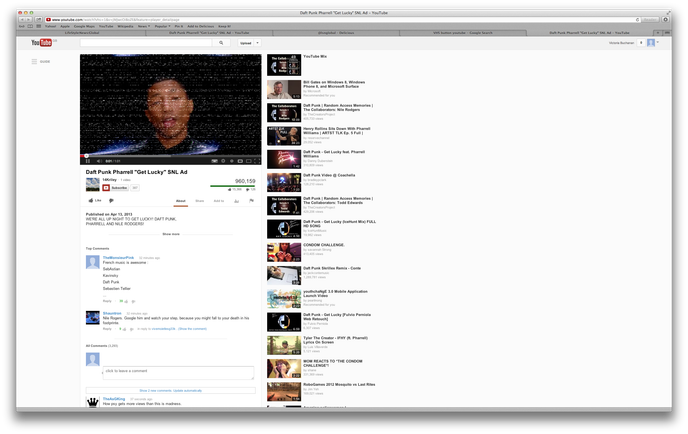688x434 pixels.
Task: Mute the video using the speaker icon
Action: (x=96, y=160)
